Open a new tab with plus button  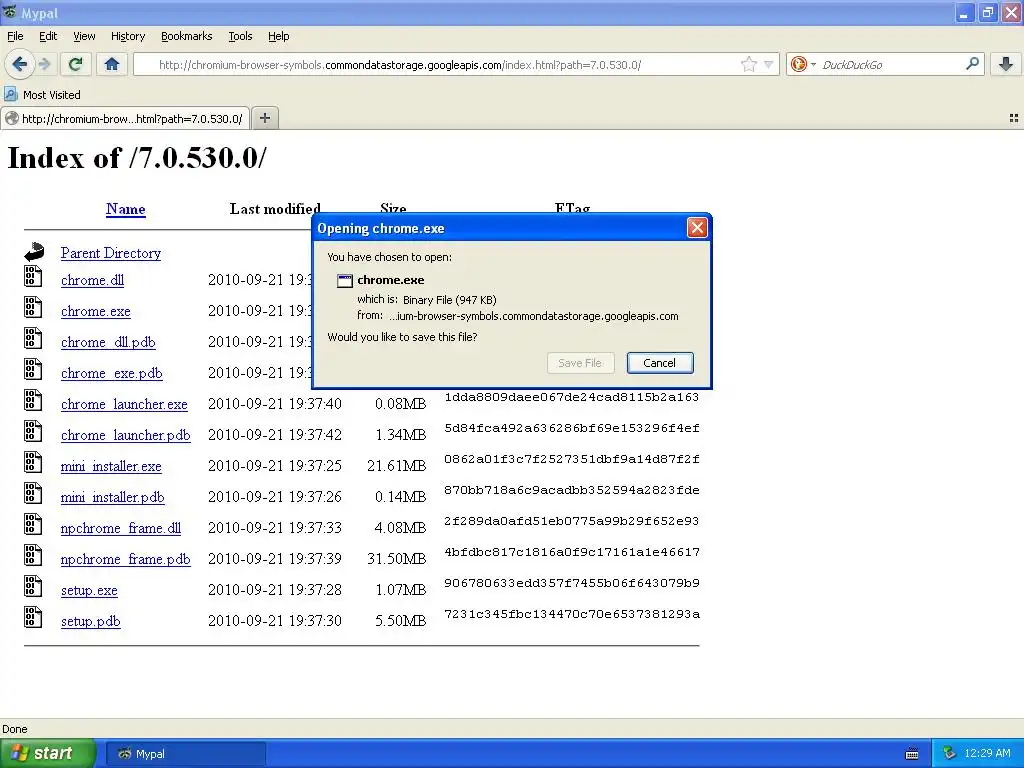[264, 118]
